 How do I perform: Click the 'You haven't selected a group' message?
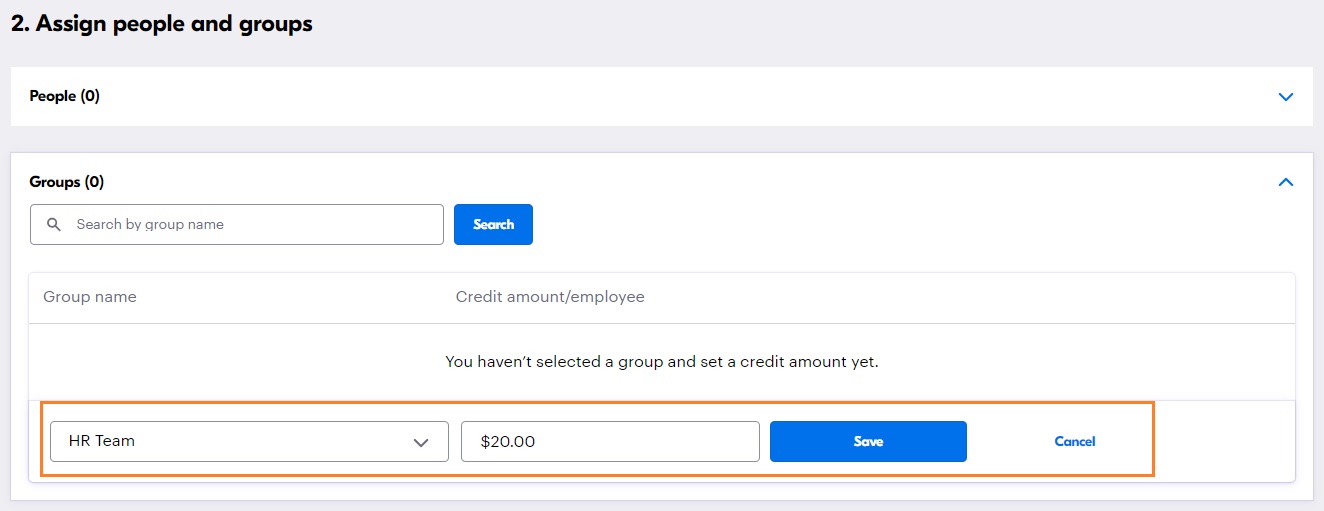click(661, 362)
